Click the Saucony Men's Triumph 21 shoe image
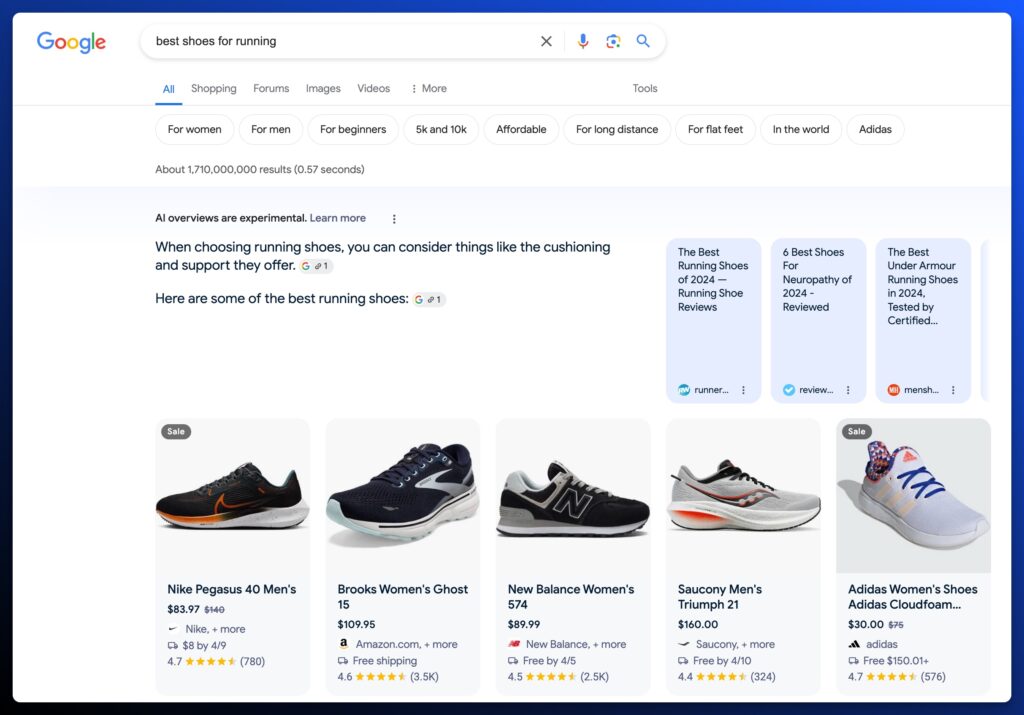The width and height of the screenshot is (1024, 715). click(743, 497)
